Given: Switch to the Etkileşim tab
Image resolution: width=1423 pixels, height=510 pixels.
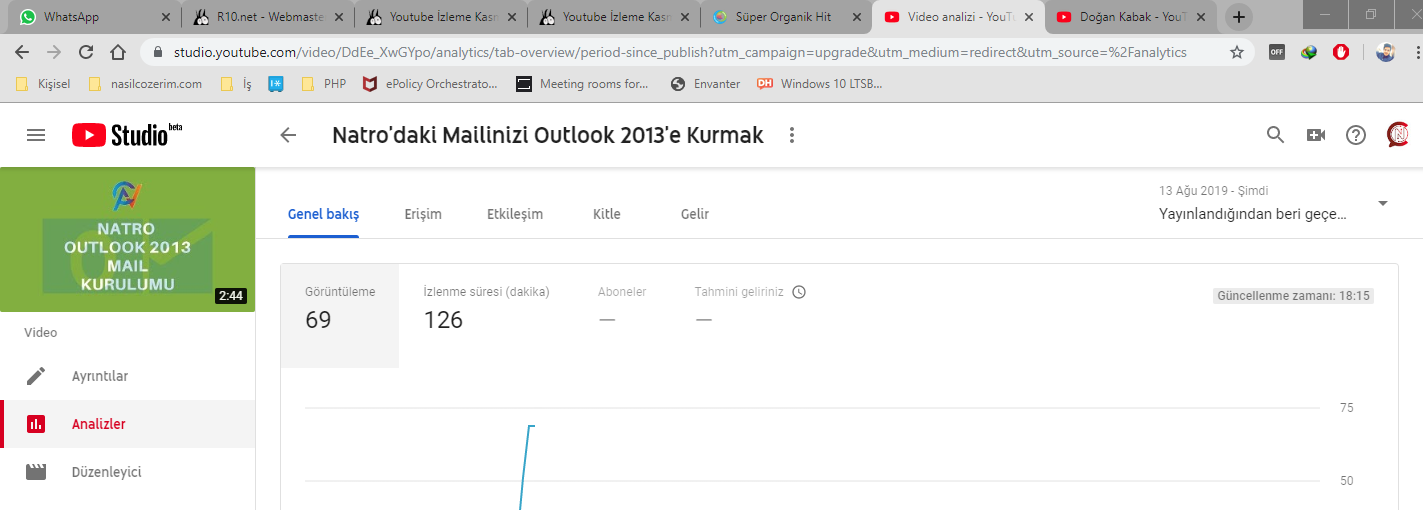Looking at the screenshot, I should (515, 214).
